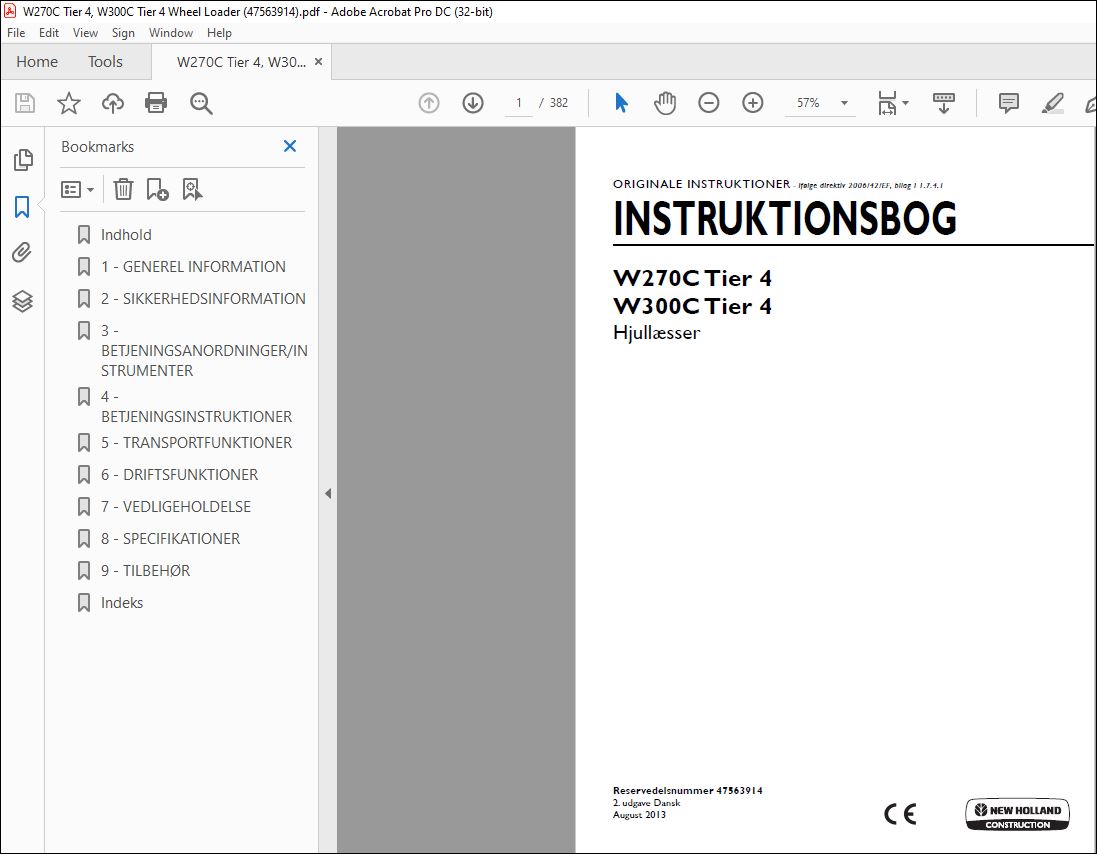Click the 57% zoom value field
This screenshot has width=1097, height=854.
(x=808, y=103)
